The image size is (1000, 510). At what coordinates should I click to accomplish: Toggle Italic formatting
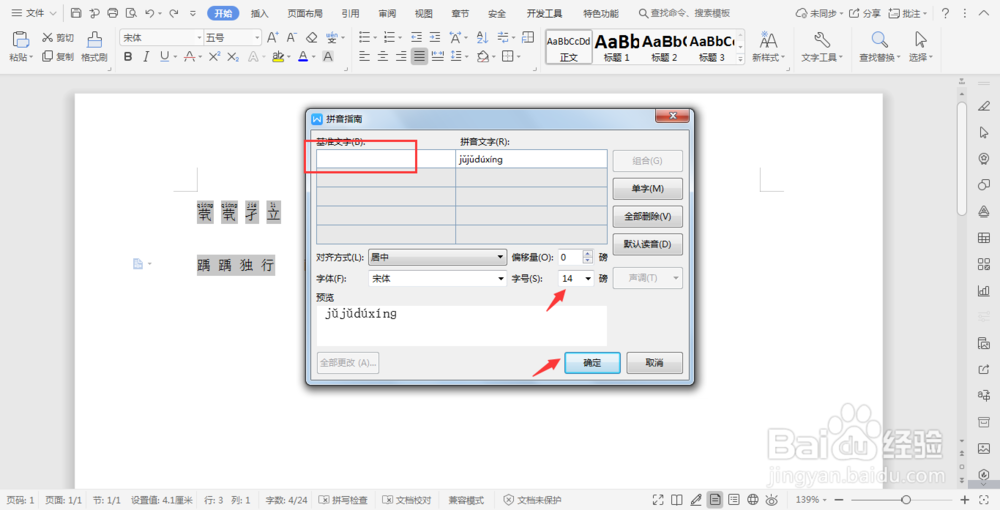[x=146, y=57]
